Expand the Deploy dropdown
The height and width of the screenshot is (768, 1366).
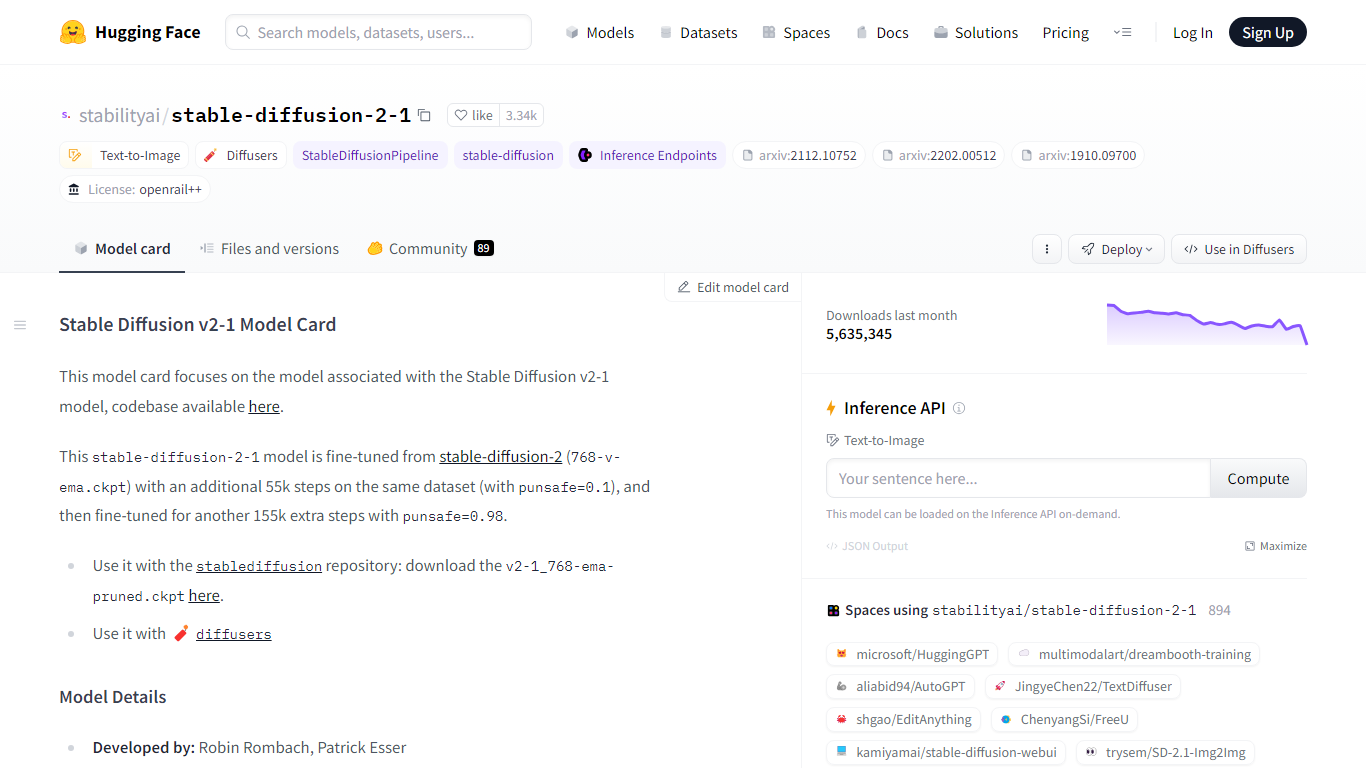tap(1116, 249)
